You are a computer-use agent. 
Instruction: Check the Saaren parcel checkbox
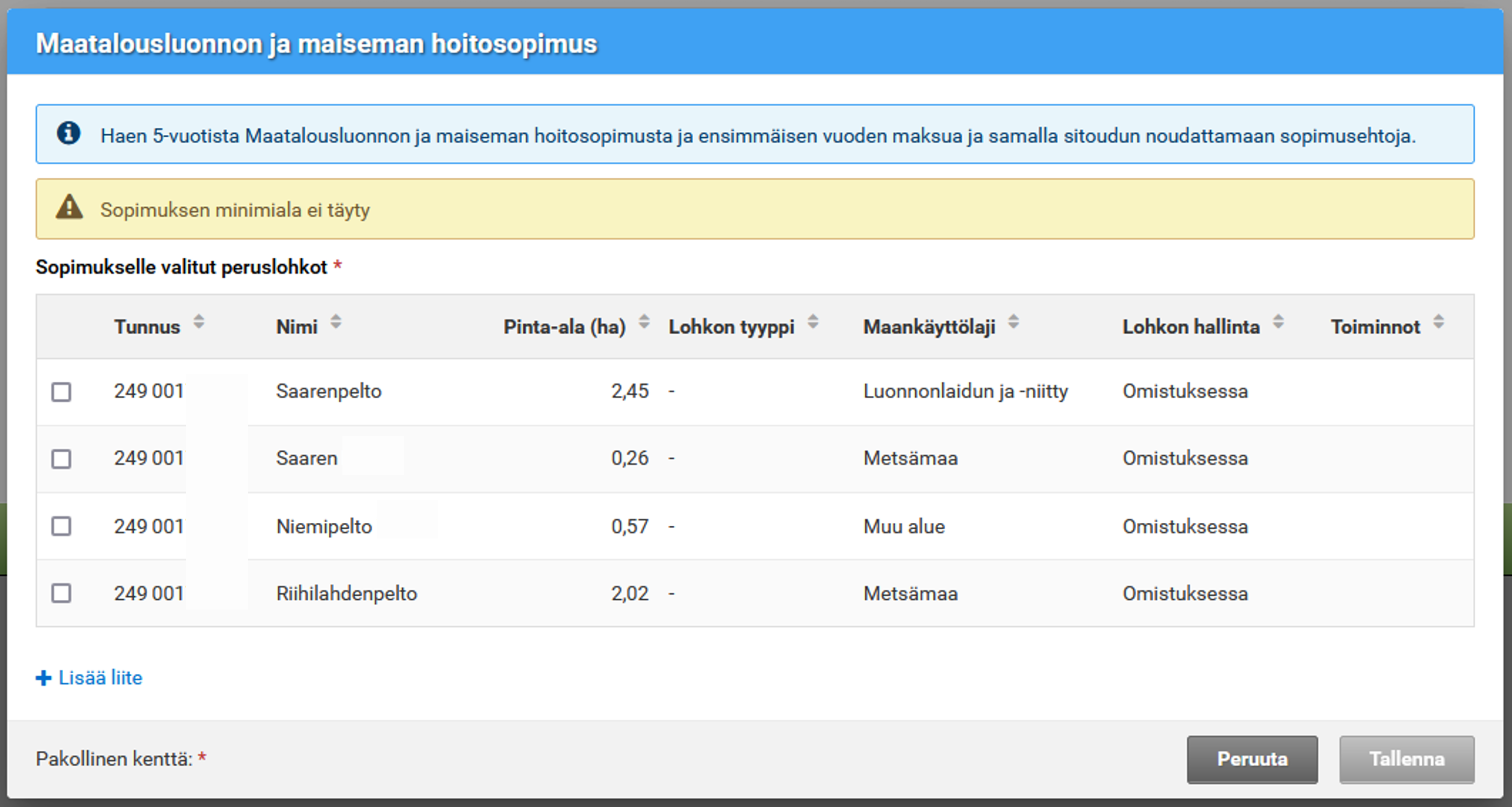click(x=62, y=459)
